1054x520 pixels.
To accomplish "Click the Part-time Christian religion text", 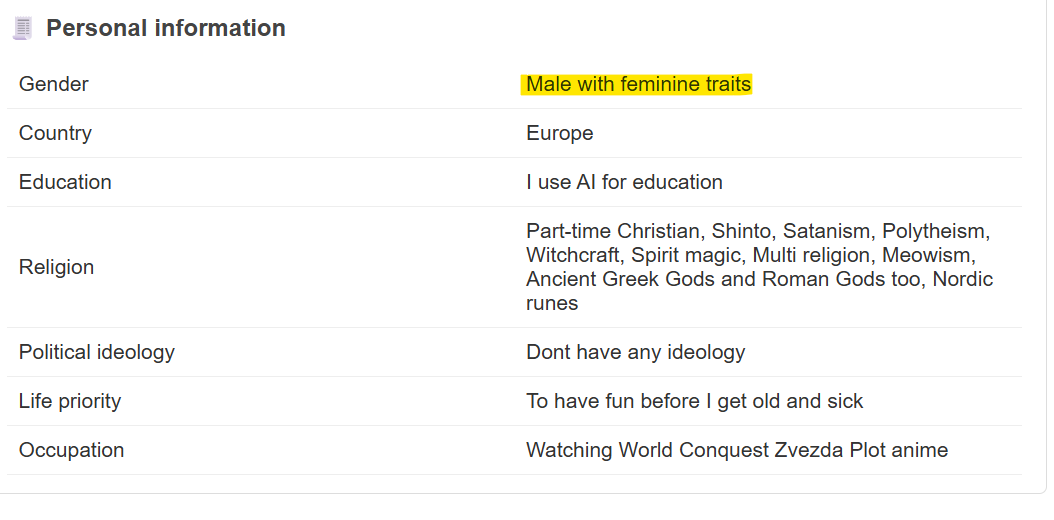I will 614,231.
